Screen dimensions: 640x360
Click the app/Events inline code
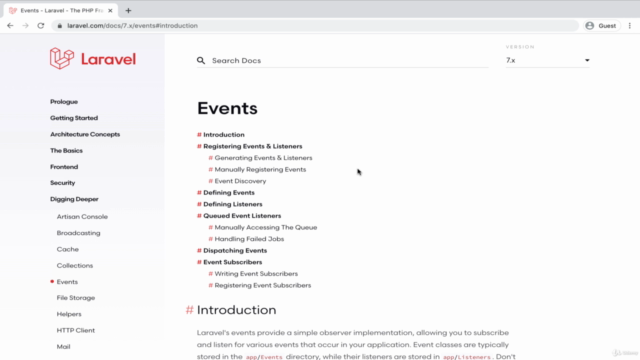point(264,357)
